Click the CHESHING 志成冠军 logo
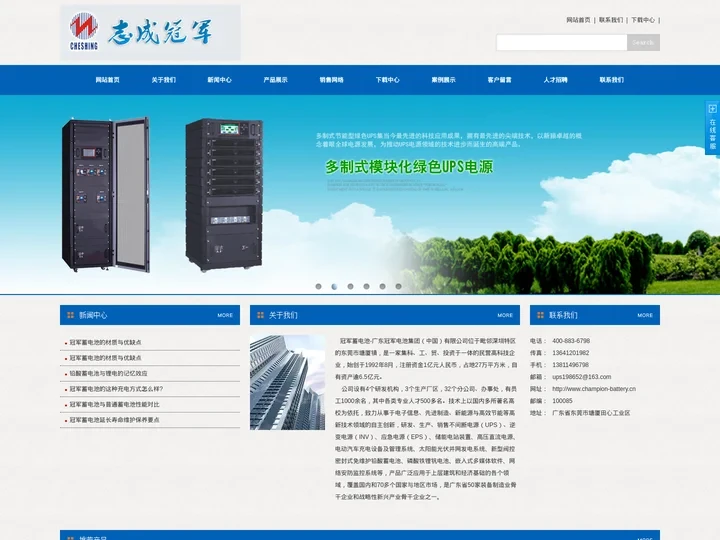This screenshot has height=540, width=720. [x=150, y=33]
